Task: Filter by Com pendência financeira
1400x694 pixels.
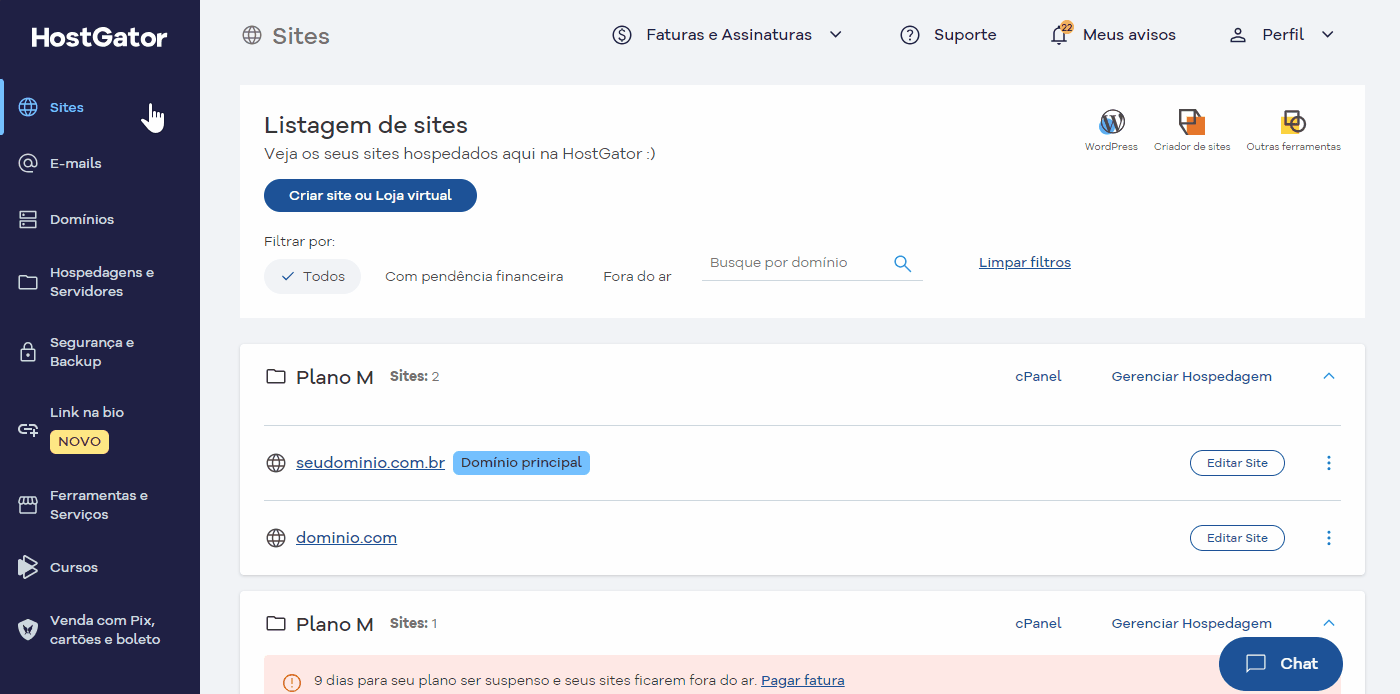Action: tap(474, 276)
